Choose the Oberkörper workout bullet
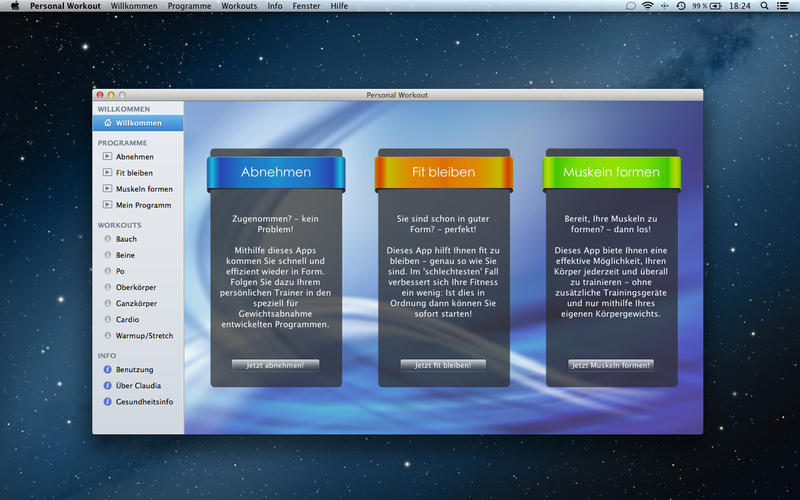The height and width of the screenshot is (500, 800). click(x=107, y=288)
